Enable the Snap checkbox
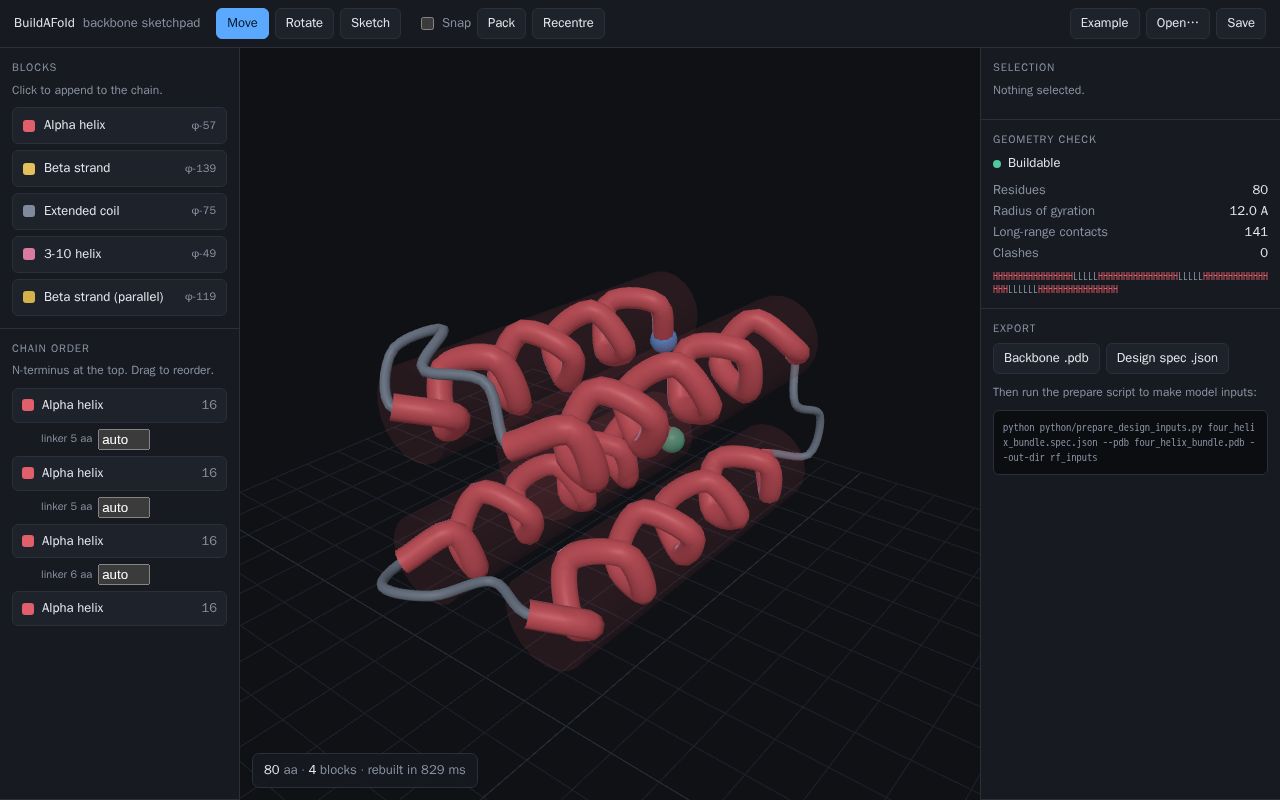Viewport: 1280px width, 800px height. coord(427,23)
